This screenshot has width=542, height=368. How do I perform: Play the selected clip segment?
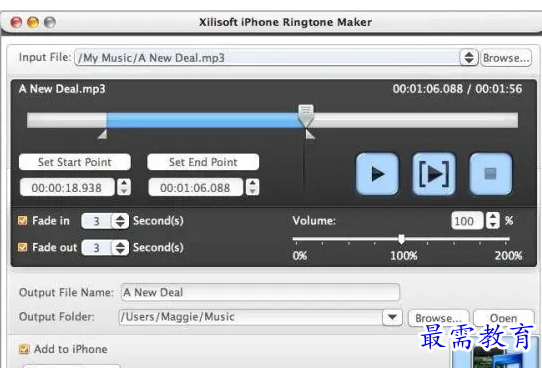pyautogui.click(x=434, y=174)
